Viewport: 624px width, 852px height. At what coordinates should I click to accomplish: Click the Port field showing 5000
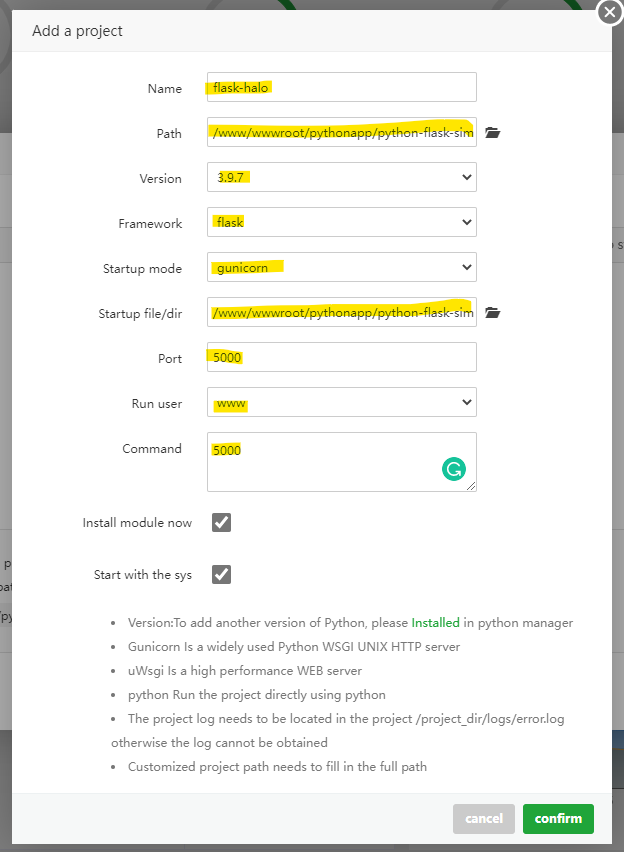click(340, 356)
